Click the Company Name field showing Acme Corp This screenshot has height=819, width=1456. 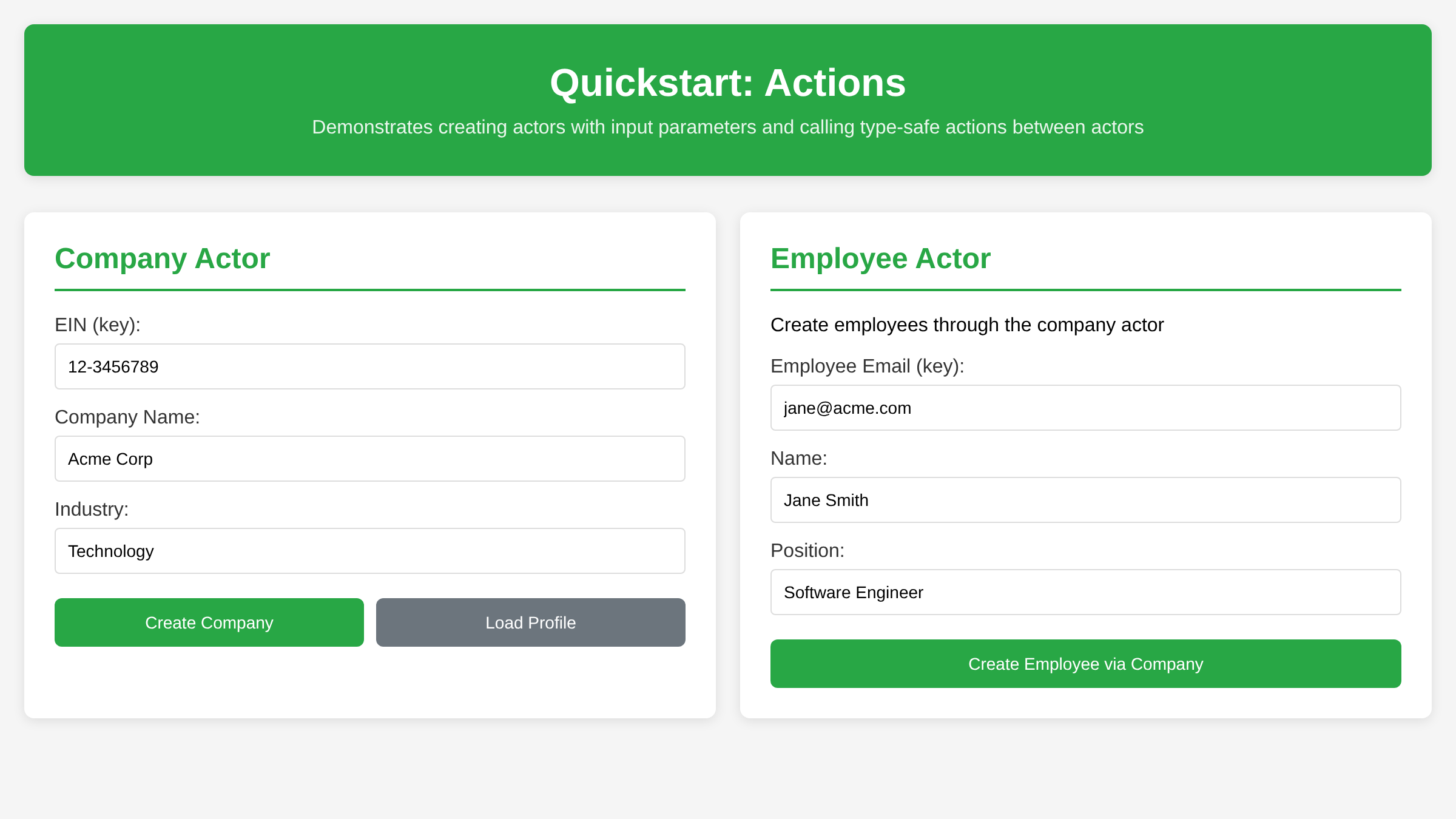[369, 459]
